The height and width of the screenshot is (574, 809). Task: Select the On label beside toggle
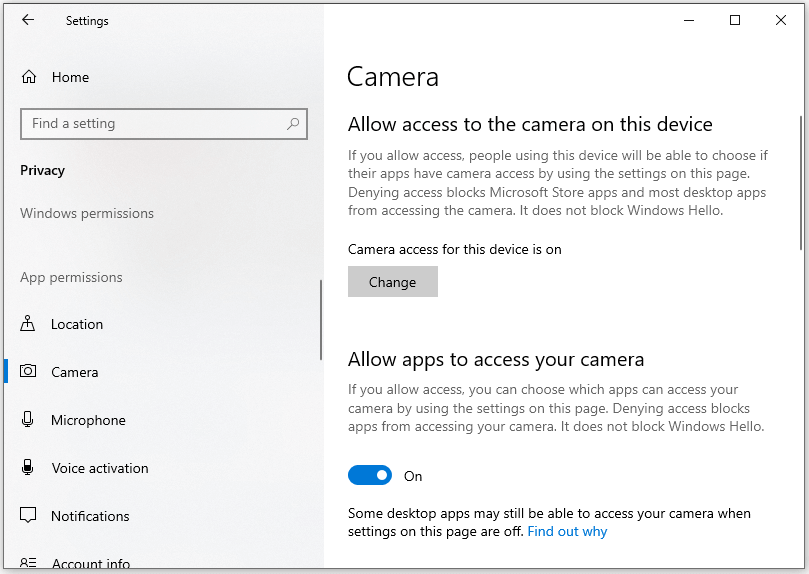(x=413, y=477)
